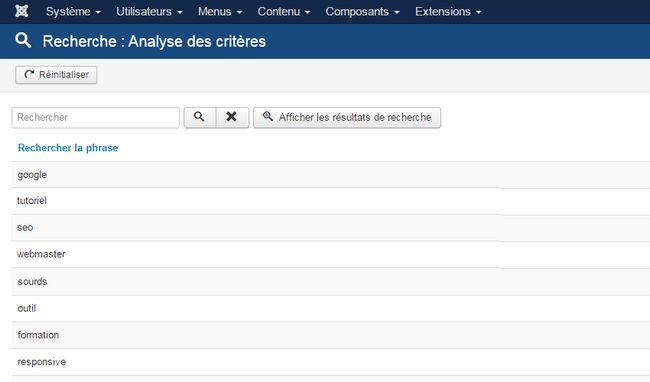
Task: Expand the Menus dropdown
Action: click(220, 12)
